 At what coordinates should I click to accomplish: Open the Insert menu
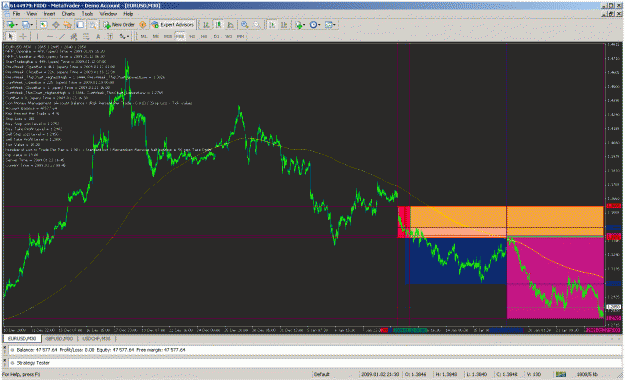pyautogui.click(x=49, y=14)
